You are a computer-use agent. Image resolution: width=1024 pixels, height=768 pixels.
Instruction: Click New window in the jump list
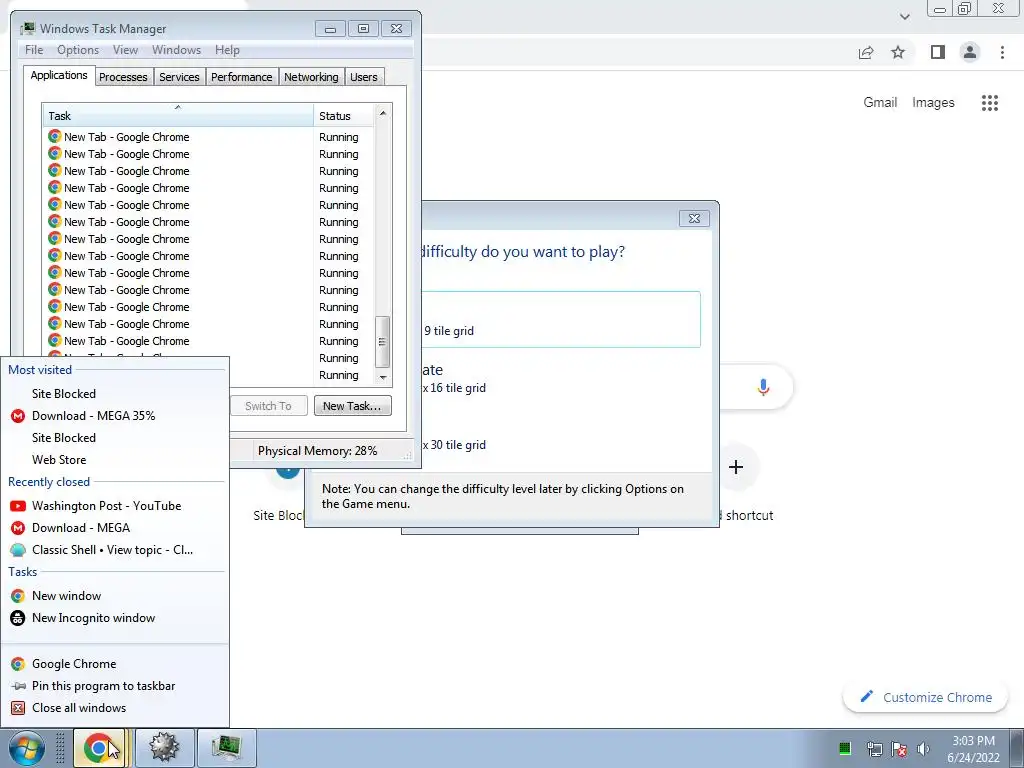tap(114, 596)
